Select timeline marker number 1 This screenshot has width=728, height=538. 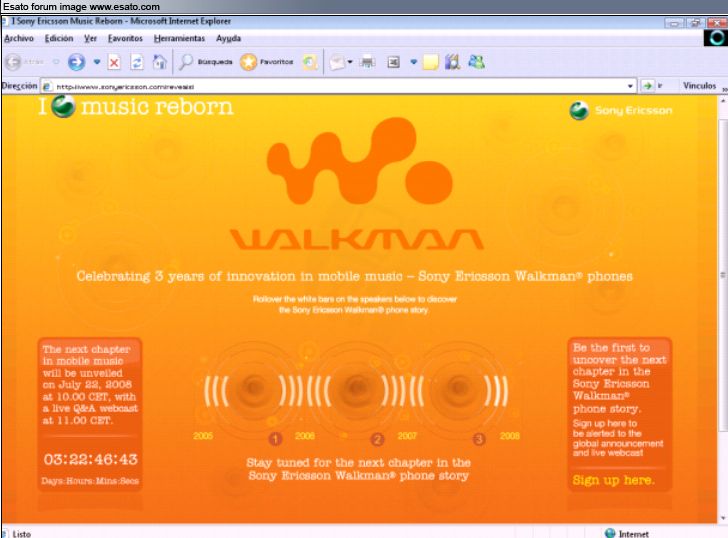point(275,439)
